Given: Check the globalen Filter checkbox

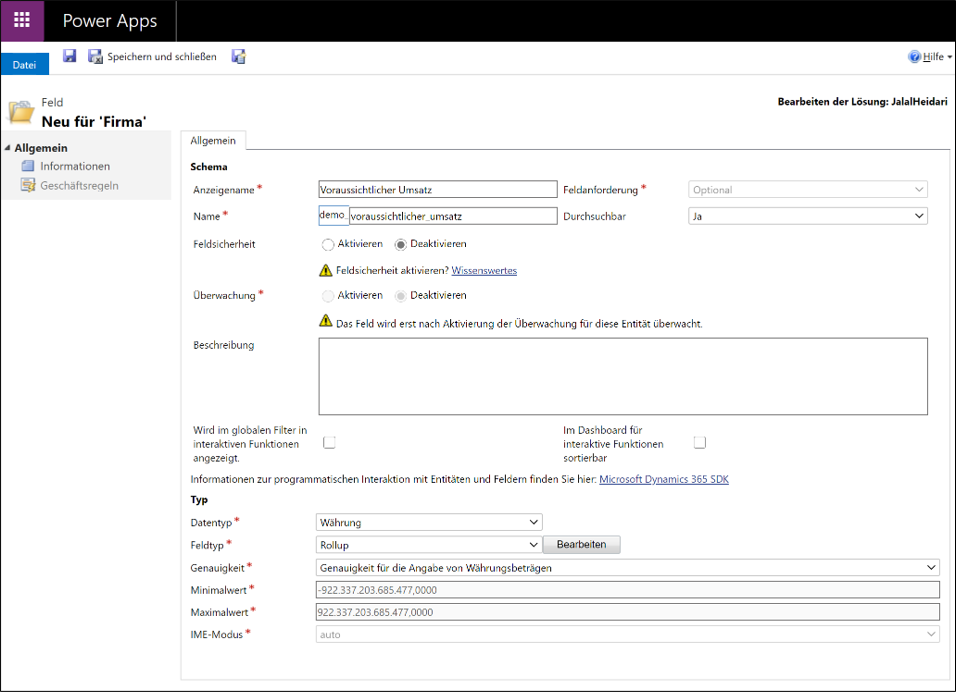Looking at the screenshot, I should 329,442.
